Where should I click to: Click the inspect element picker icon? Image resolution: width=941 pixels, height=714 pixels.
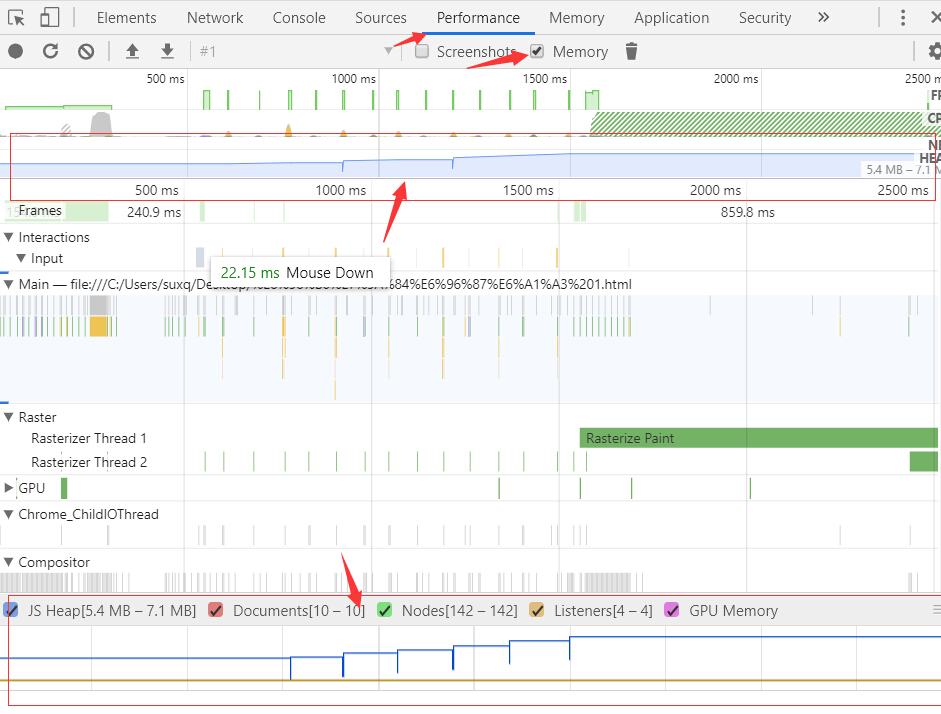[16, 17]
